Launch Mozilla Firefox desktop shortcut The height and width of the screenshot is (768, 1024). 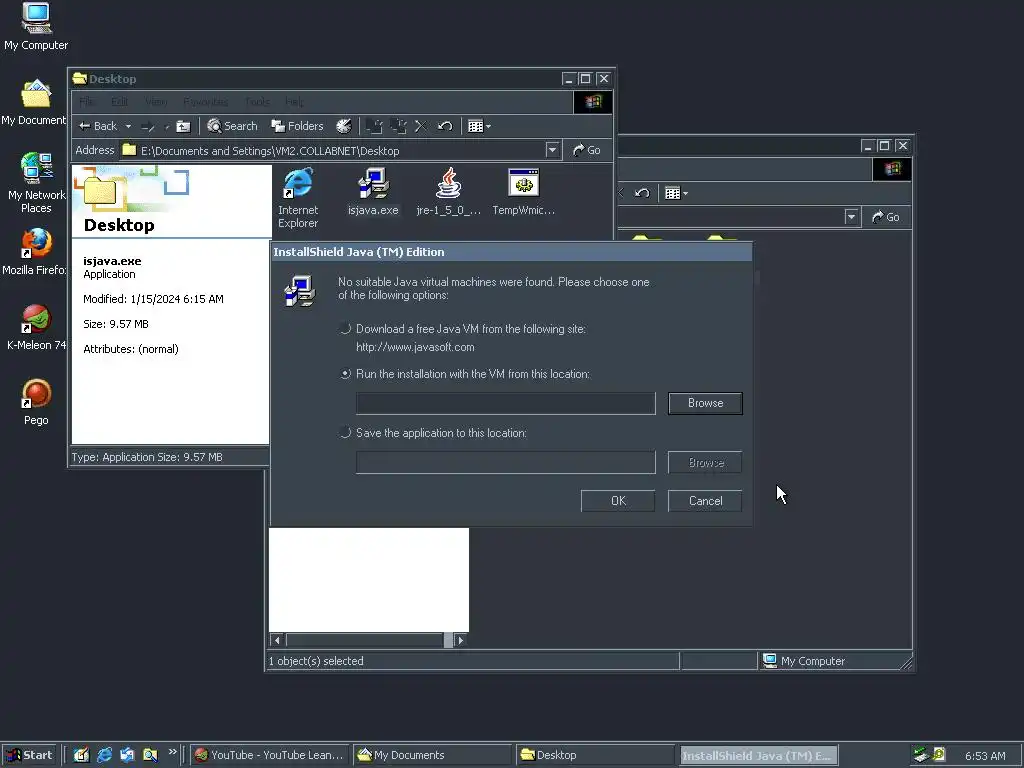click(35, 251)
